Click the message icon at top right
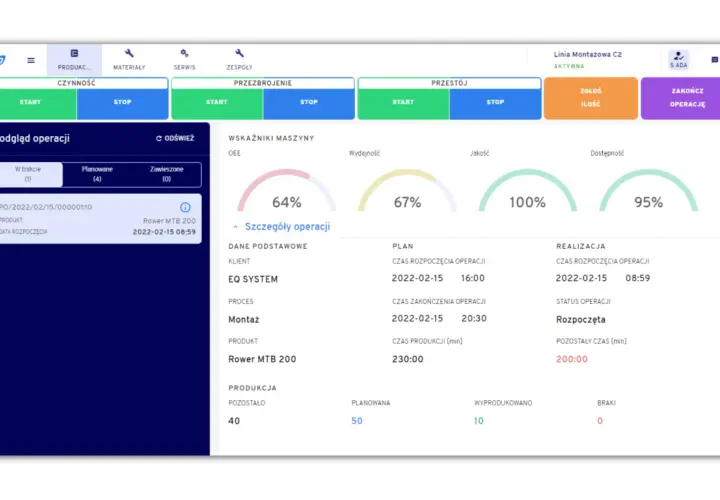This screenshot has width=720, height=500. 714,60
